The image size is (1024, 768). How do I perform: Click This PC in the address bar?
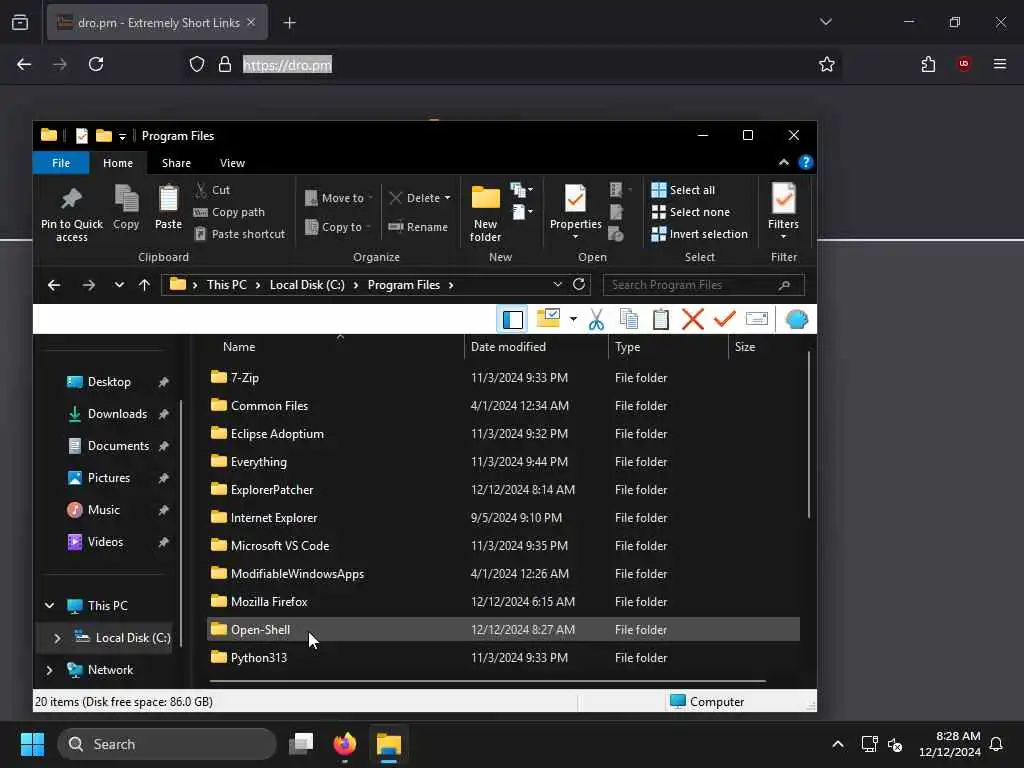click(227, 285)
